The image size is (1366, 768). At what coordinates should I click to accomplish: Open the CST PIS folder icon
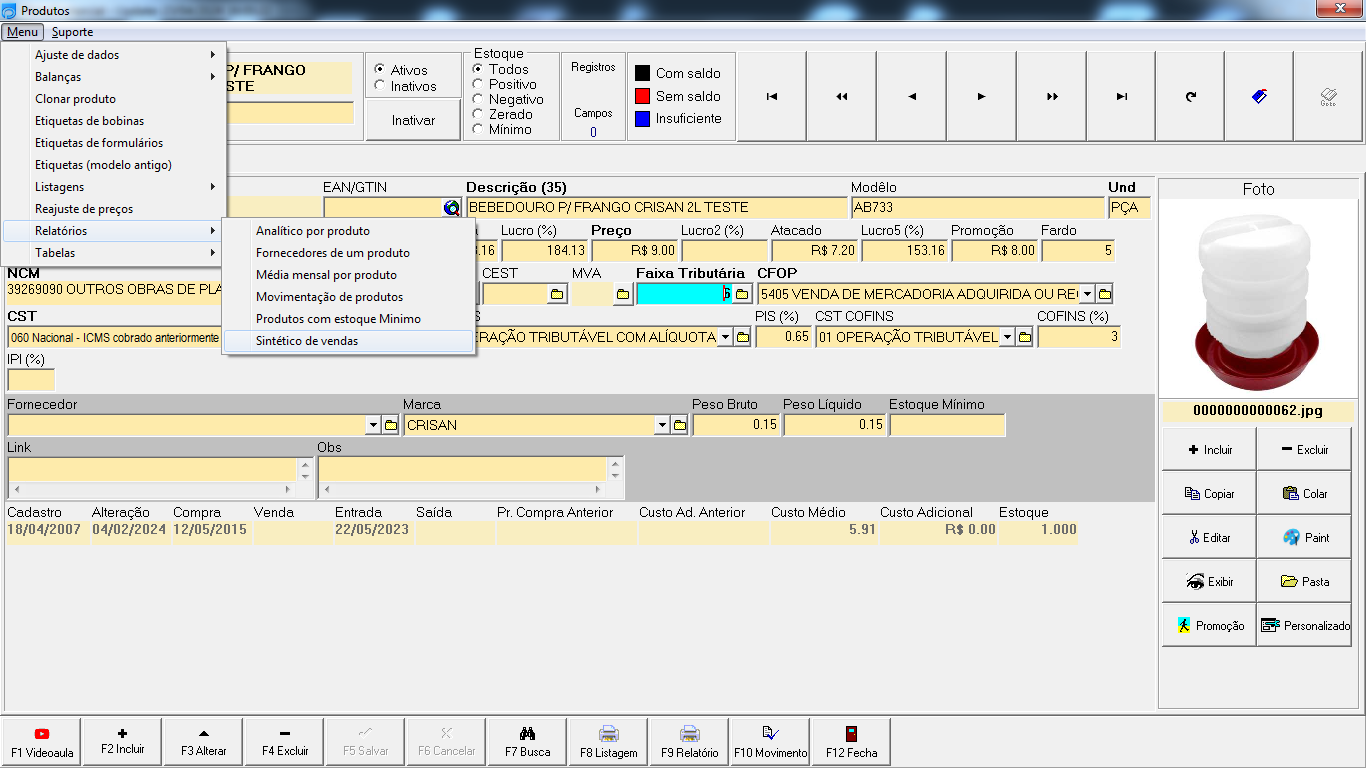coord(743,338)
